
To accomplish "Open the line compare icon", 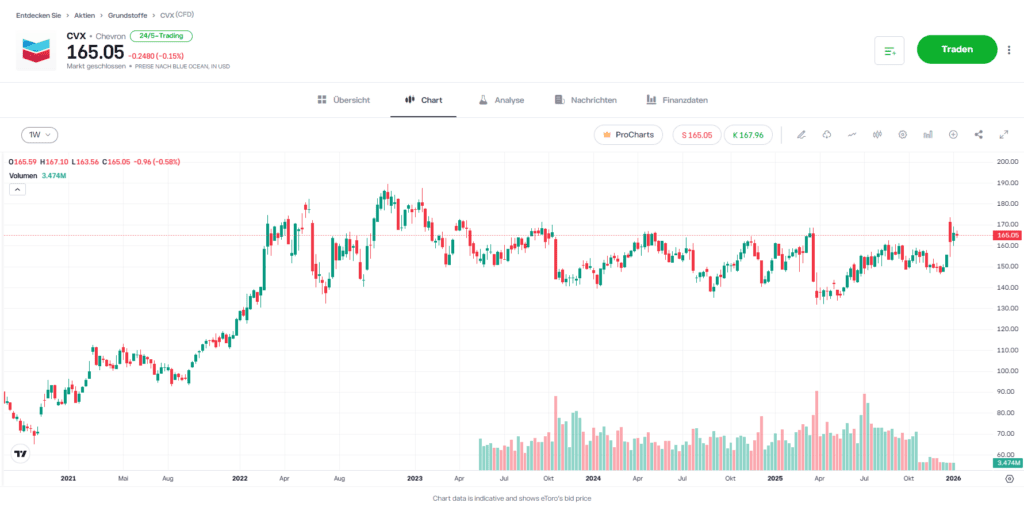I will pyautogui.click(x=852, y=135).
